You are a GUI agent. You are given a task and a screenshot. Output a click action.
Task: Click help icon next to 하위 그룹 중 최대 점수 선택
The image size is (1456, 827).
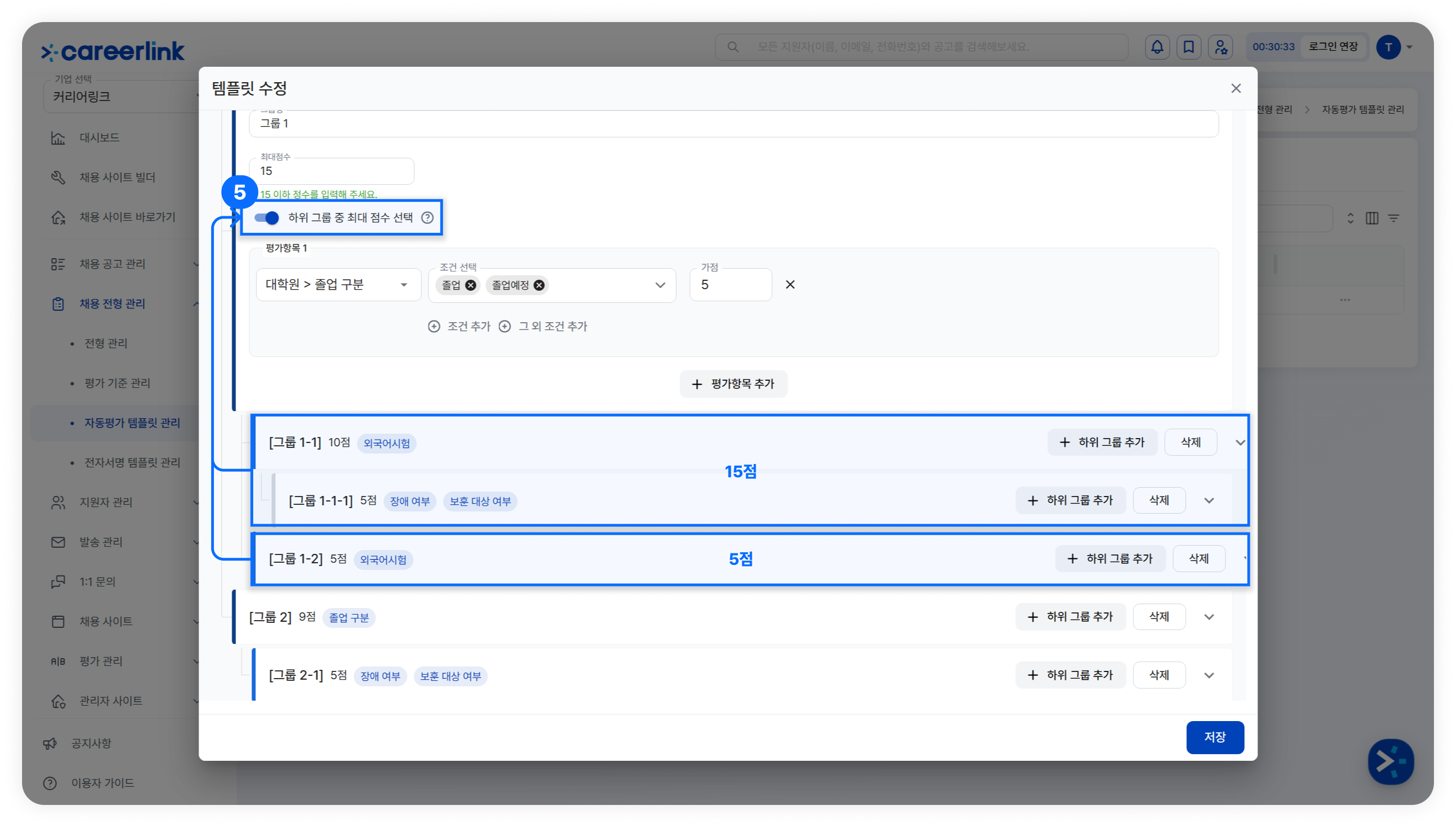tap(427, 217)
